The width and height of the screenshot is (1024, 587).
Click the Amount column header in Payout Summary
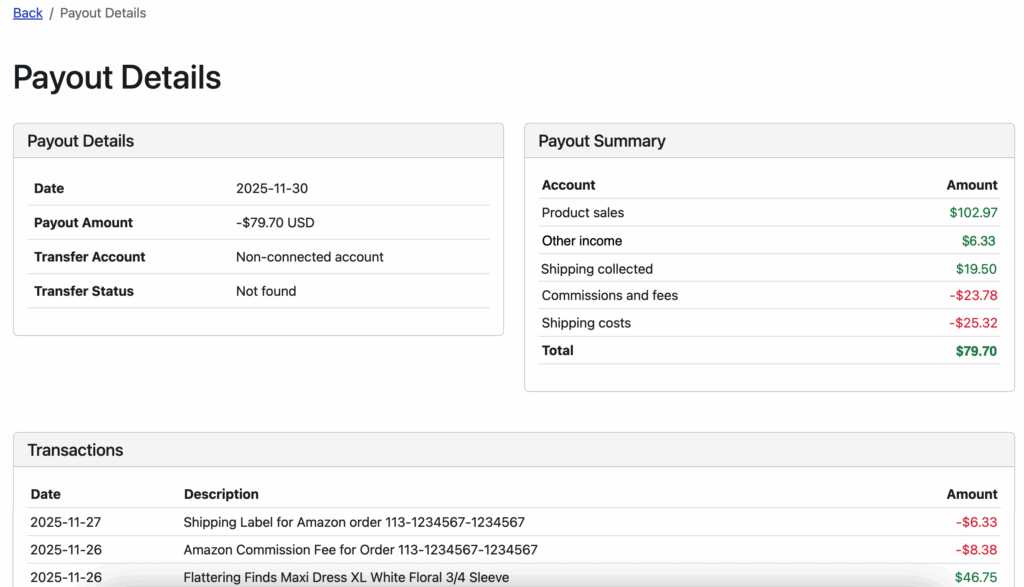click(971, 185)
